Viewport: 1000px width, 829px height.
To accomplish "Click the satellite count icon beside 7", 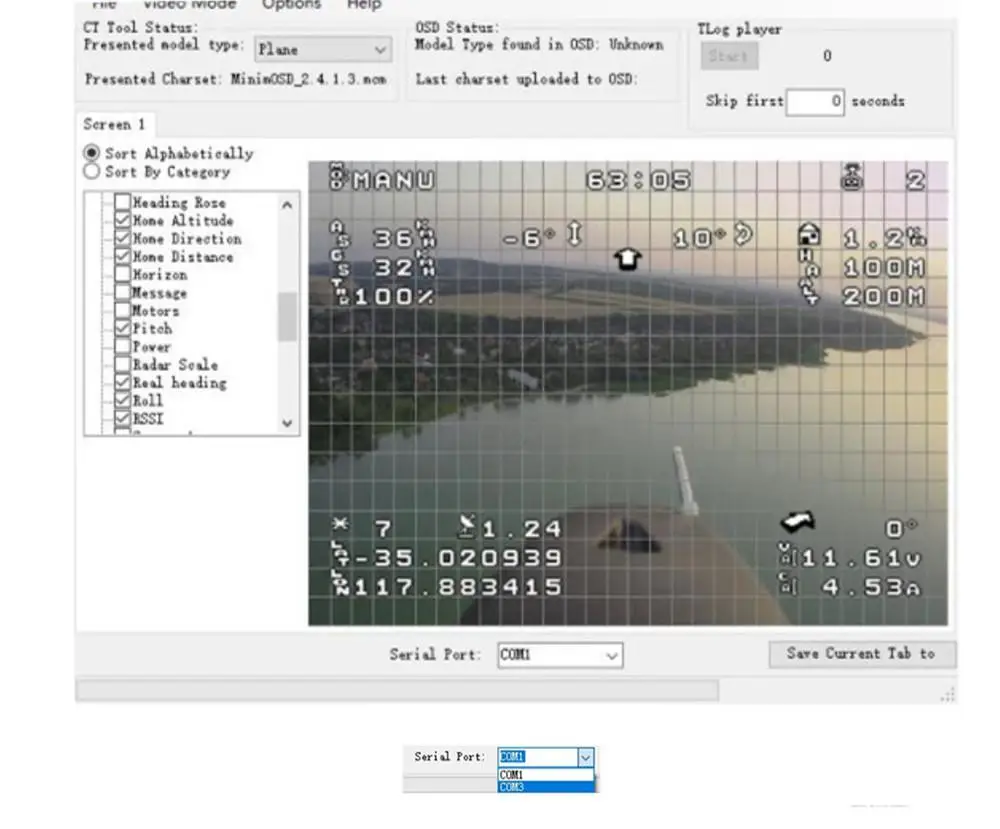I will pyautogui.click(x=341, y=524).
